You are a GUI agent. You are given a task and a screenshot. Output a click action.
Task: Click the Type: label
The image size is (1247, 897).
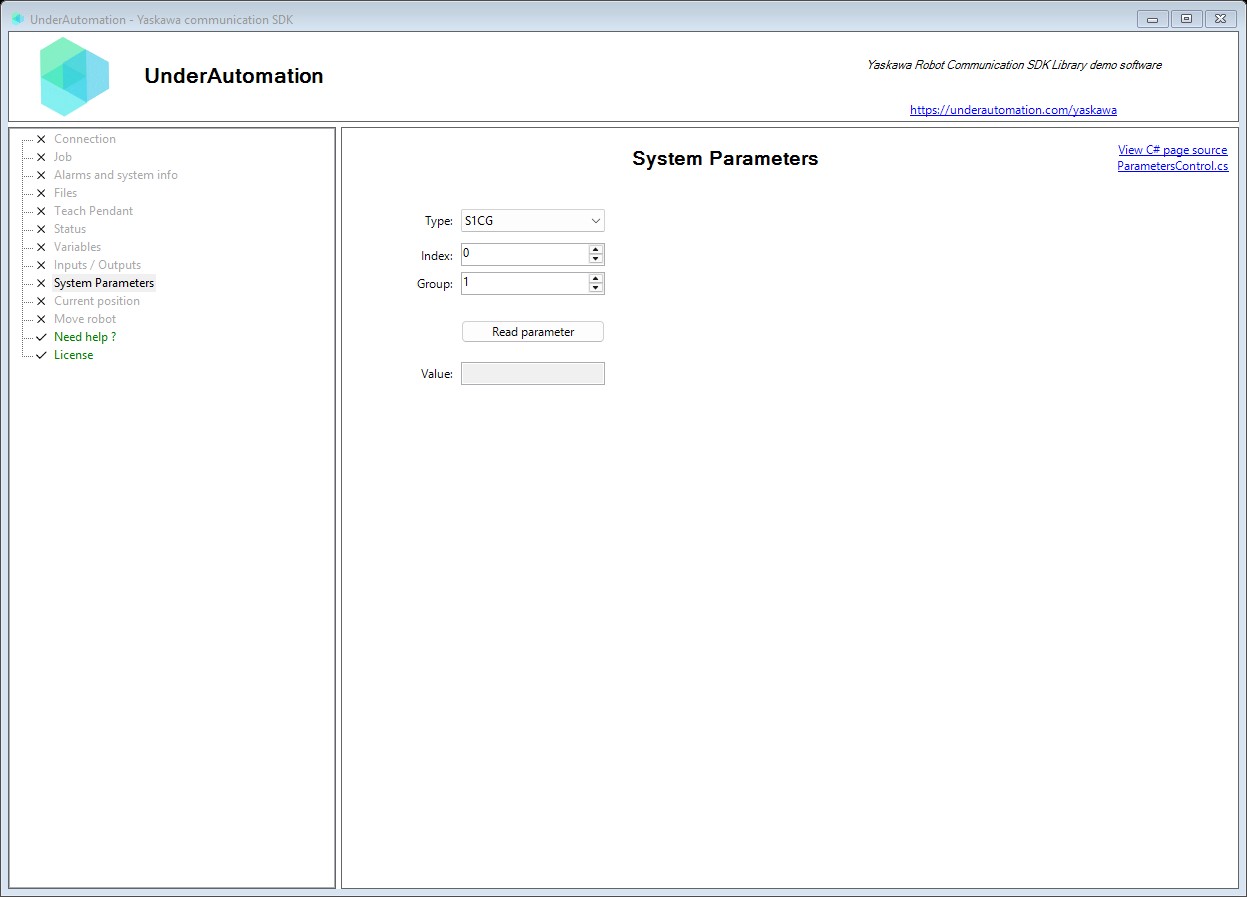coord(439,221)
